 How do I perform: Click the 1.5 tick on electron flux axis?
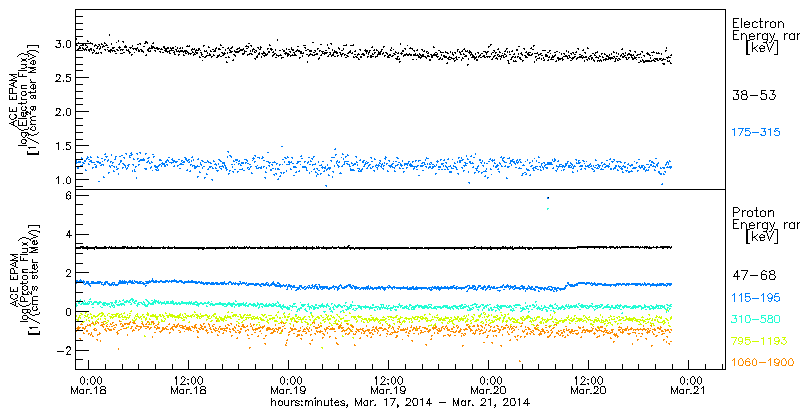(x=62, y=146)
